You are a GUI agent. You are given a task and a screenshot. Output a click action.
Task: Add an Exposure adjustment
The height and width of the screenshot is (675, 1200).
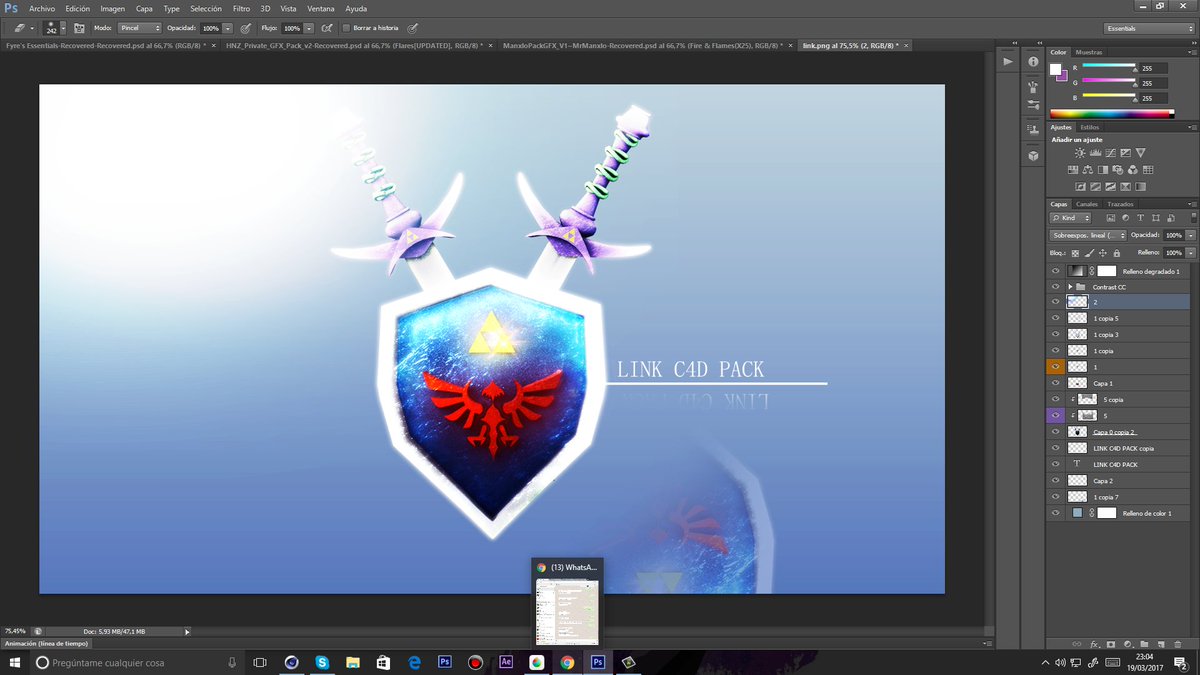(x=1125, y=152)
